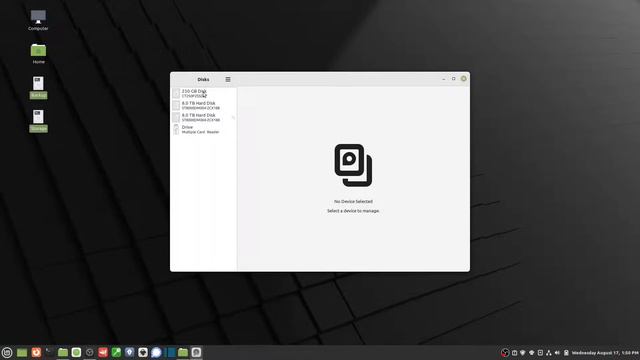Screen dimensions: 640x360
Task: Open the Disks hamburger menu
Action: [x=228, y=79]
